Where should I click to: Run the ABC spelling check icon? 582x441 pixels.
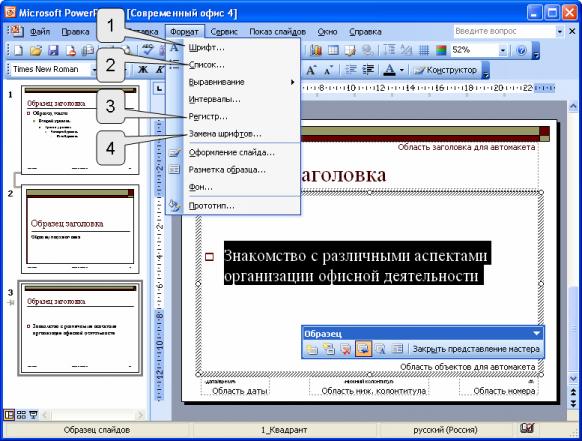148,50
